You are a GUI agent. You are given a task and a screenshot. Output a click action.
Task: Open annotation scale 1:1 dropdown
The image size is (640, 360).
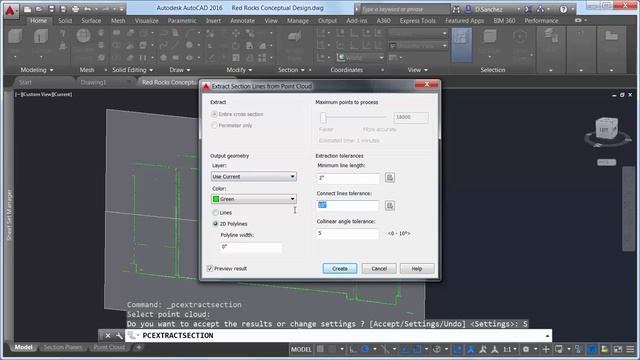(510, 349)
